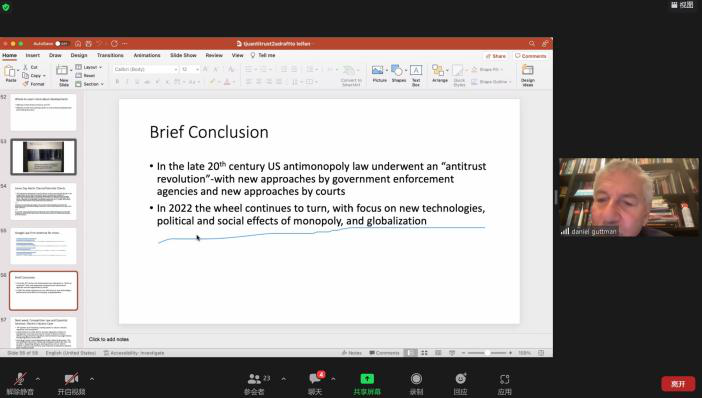The height and width of the screenshot is (398, 702).
Task: Adjust the zoom level slider
Action: [x=487, y=353]
